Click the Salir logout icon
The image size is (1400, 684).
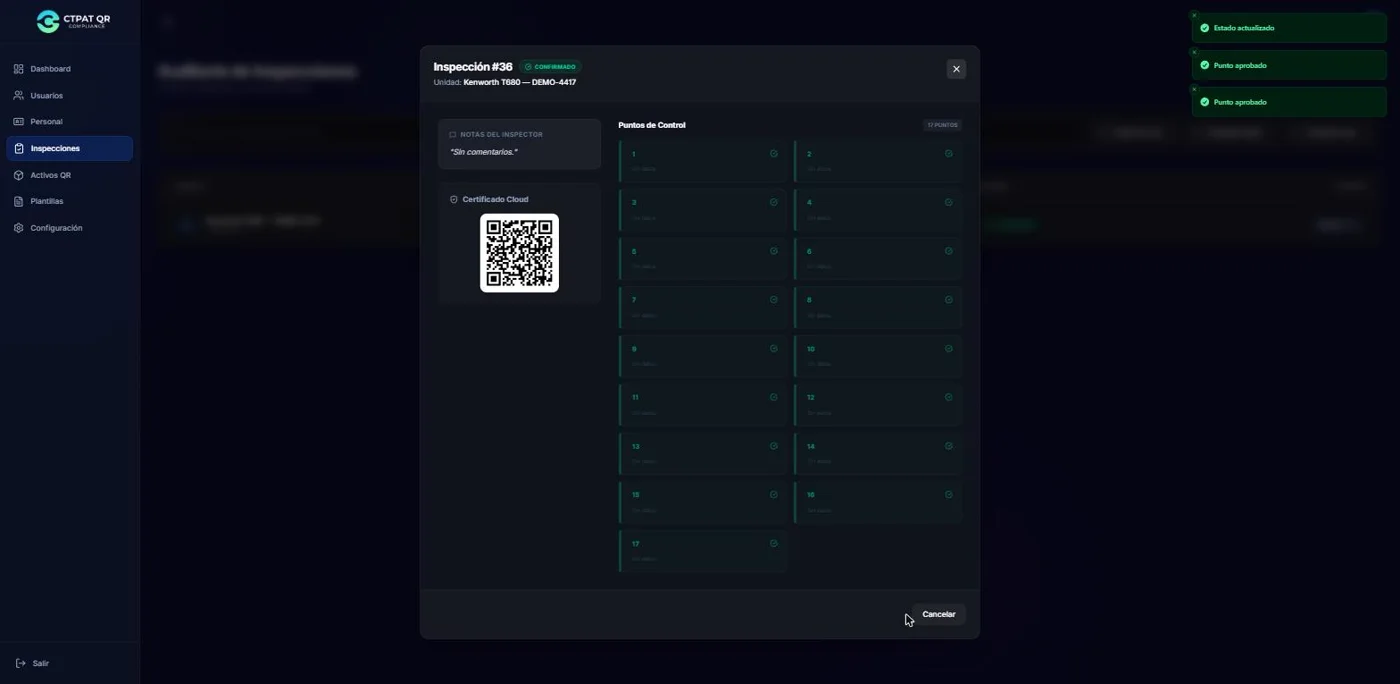point(20,663)
